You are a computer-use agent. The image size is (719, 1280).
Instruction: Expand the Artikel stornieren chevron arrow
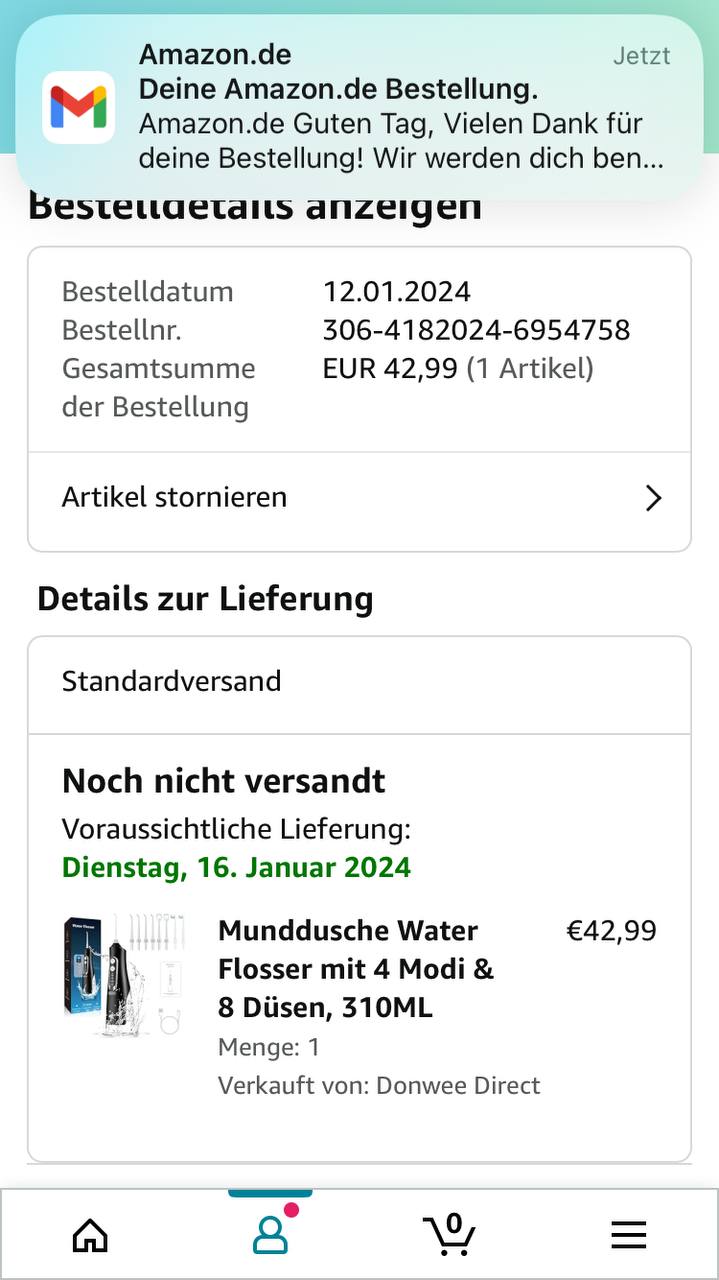653,498
